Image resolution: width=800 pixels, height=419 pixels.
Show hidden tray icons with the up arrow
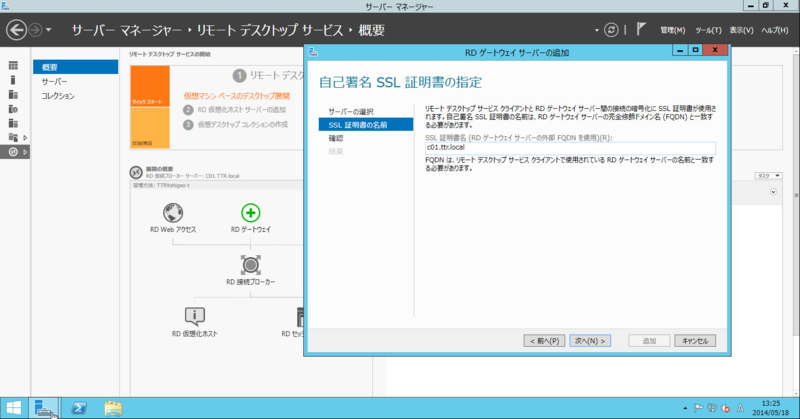pos(685,408)
